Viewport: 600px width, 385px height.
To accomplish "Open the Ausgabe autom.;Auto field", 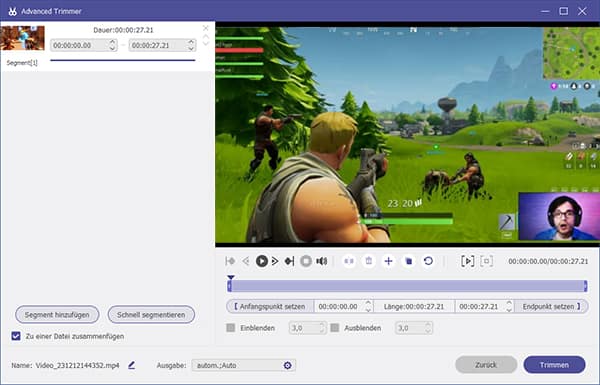I will (x=243, y=365).
